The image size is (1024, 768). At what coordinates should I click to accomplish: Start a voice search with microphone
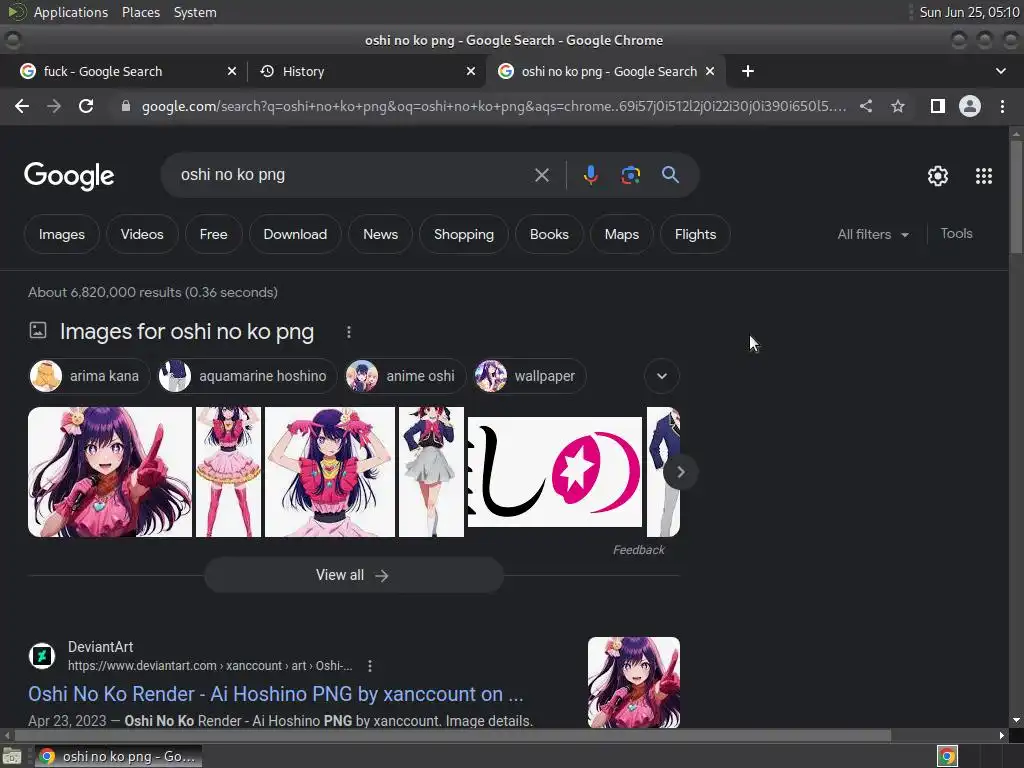tap(590, 175)
